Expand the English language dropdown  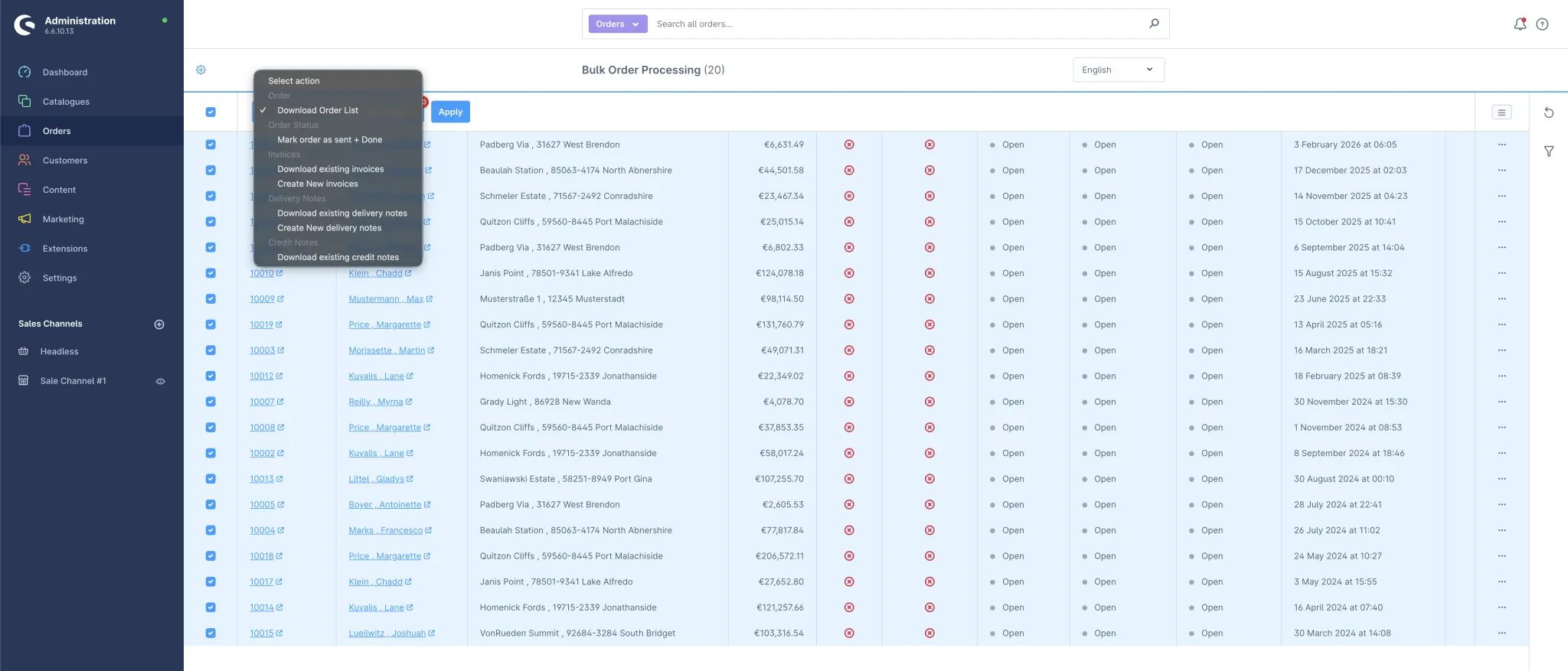click(1118, 70)
